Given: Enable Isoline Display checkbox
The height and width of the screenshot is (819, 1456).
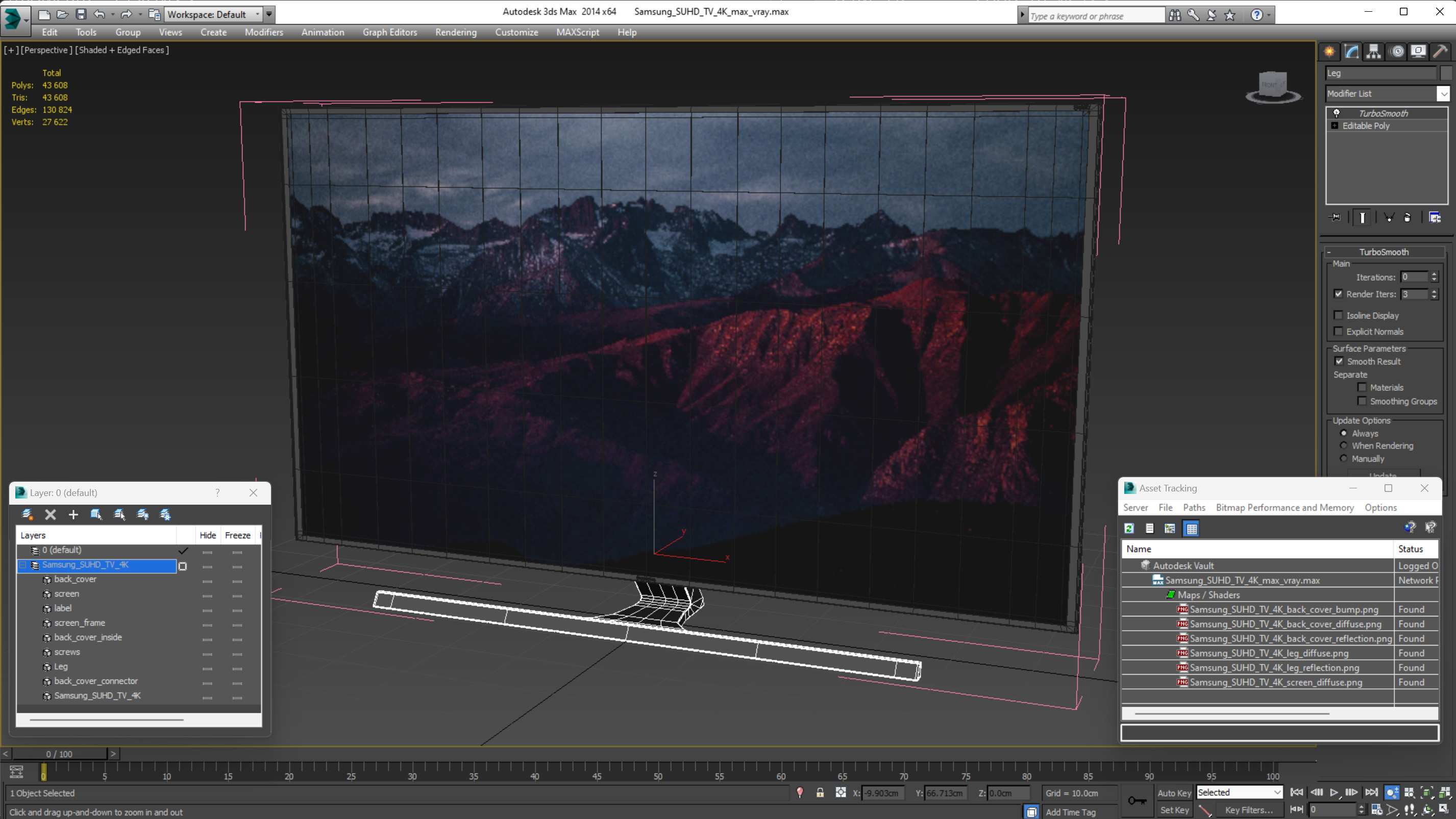Looking at the screenshot, I should click(x=1338, y=315).
